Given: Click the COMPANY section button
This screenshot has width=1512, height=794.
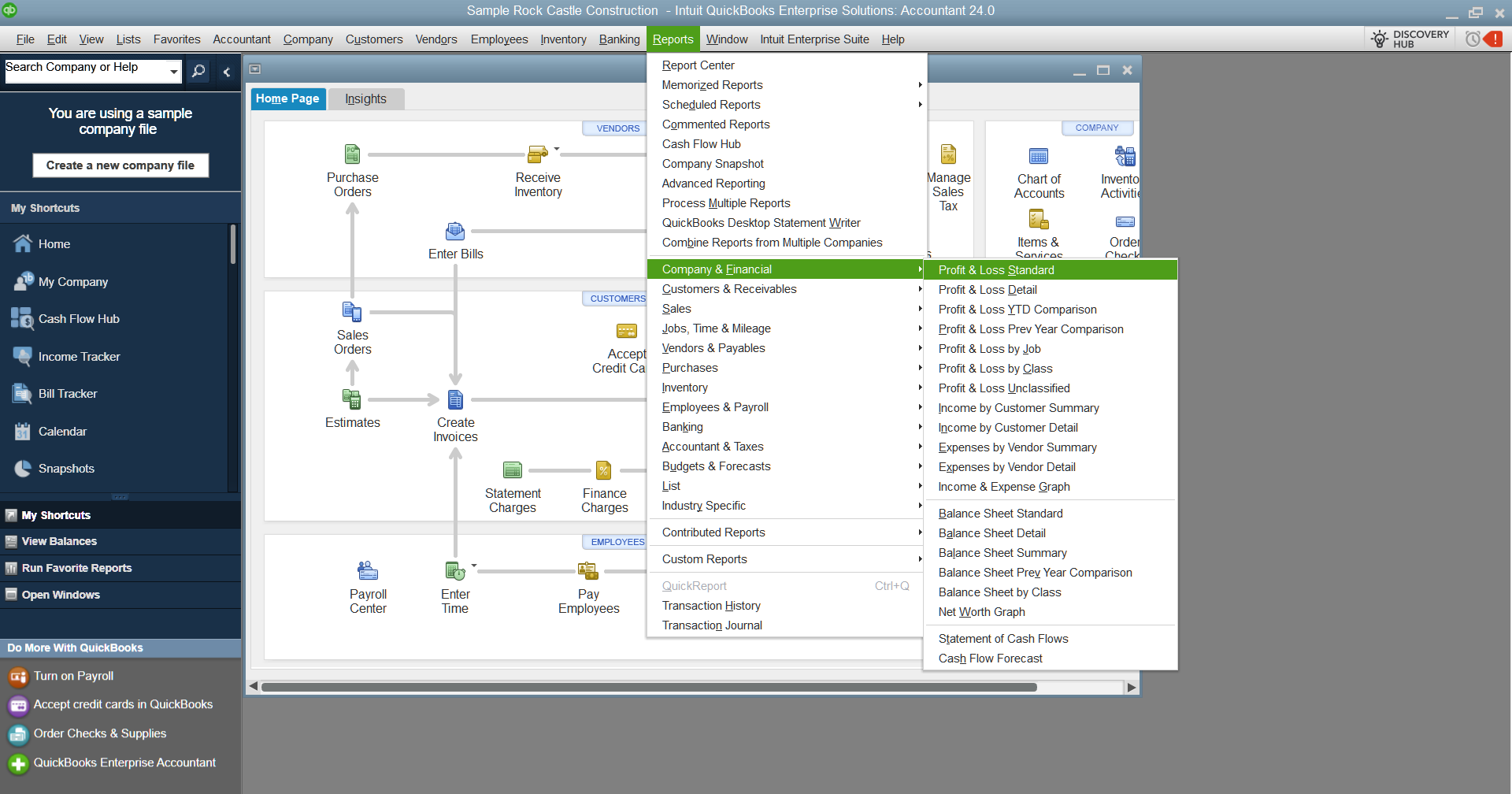Looking at the screenshot, I should click(x=1097, y=128).
